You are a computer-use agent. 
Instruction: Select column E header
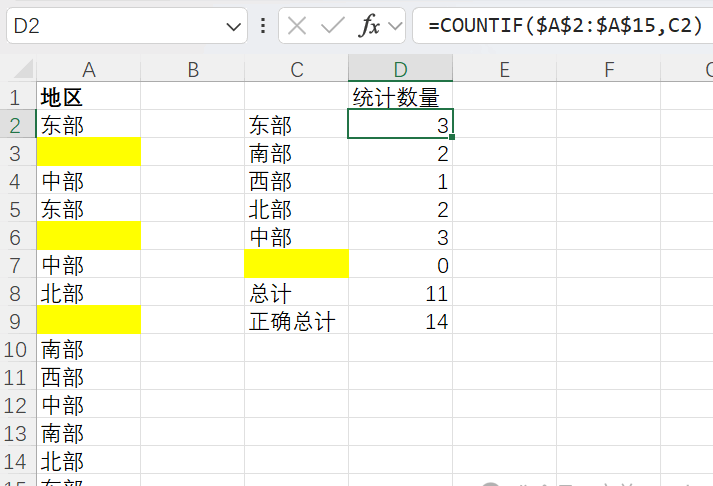[505, 70]
